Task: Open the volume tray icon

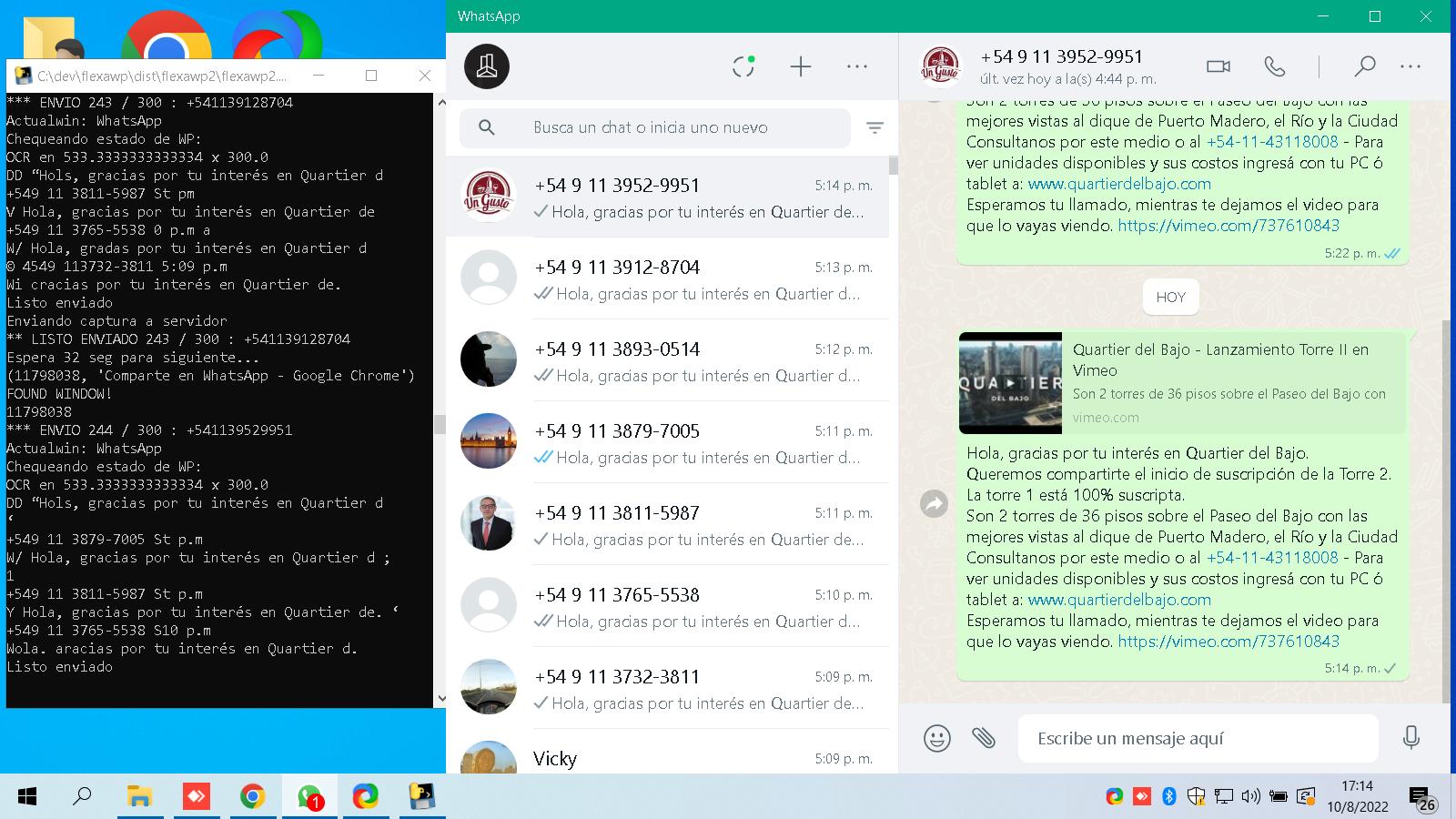Action: [1250, 797]
